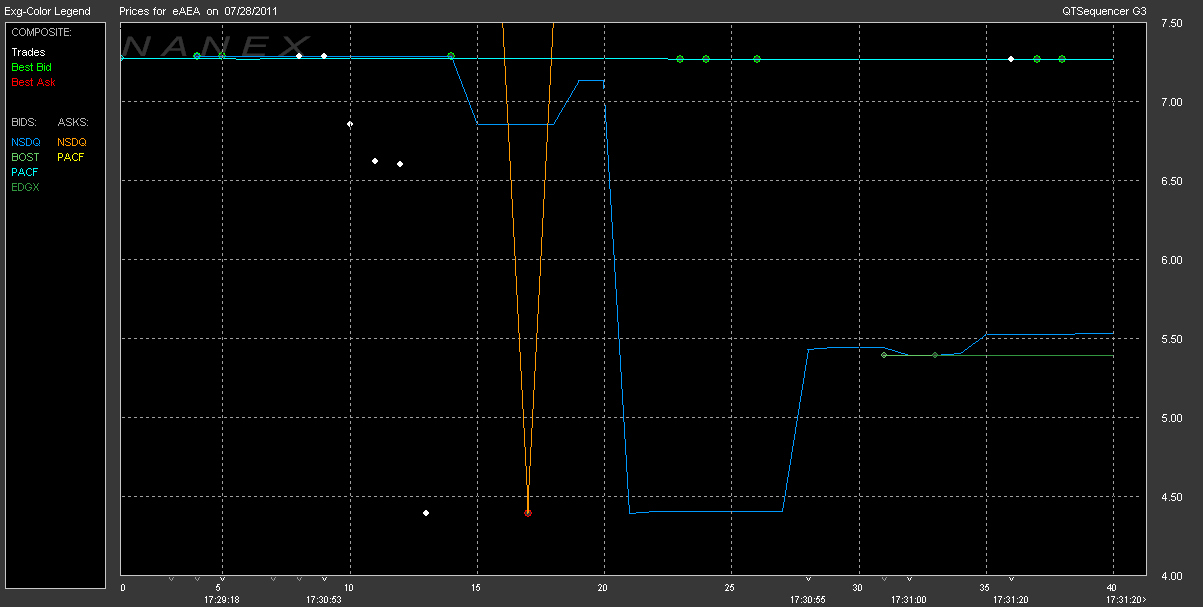Screen dimensions: 1203x607
Task: Click the green marker at tick 31 near 5.40
Action: [x=884, y=355]
